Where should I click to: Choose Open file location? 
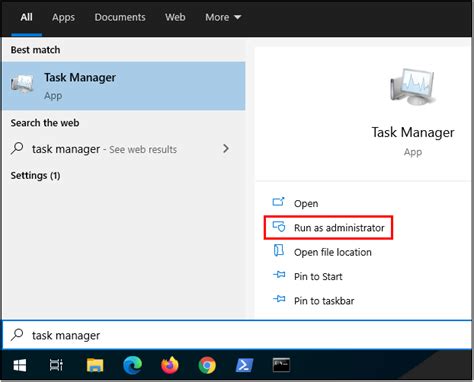click(x=333, y=252)
